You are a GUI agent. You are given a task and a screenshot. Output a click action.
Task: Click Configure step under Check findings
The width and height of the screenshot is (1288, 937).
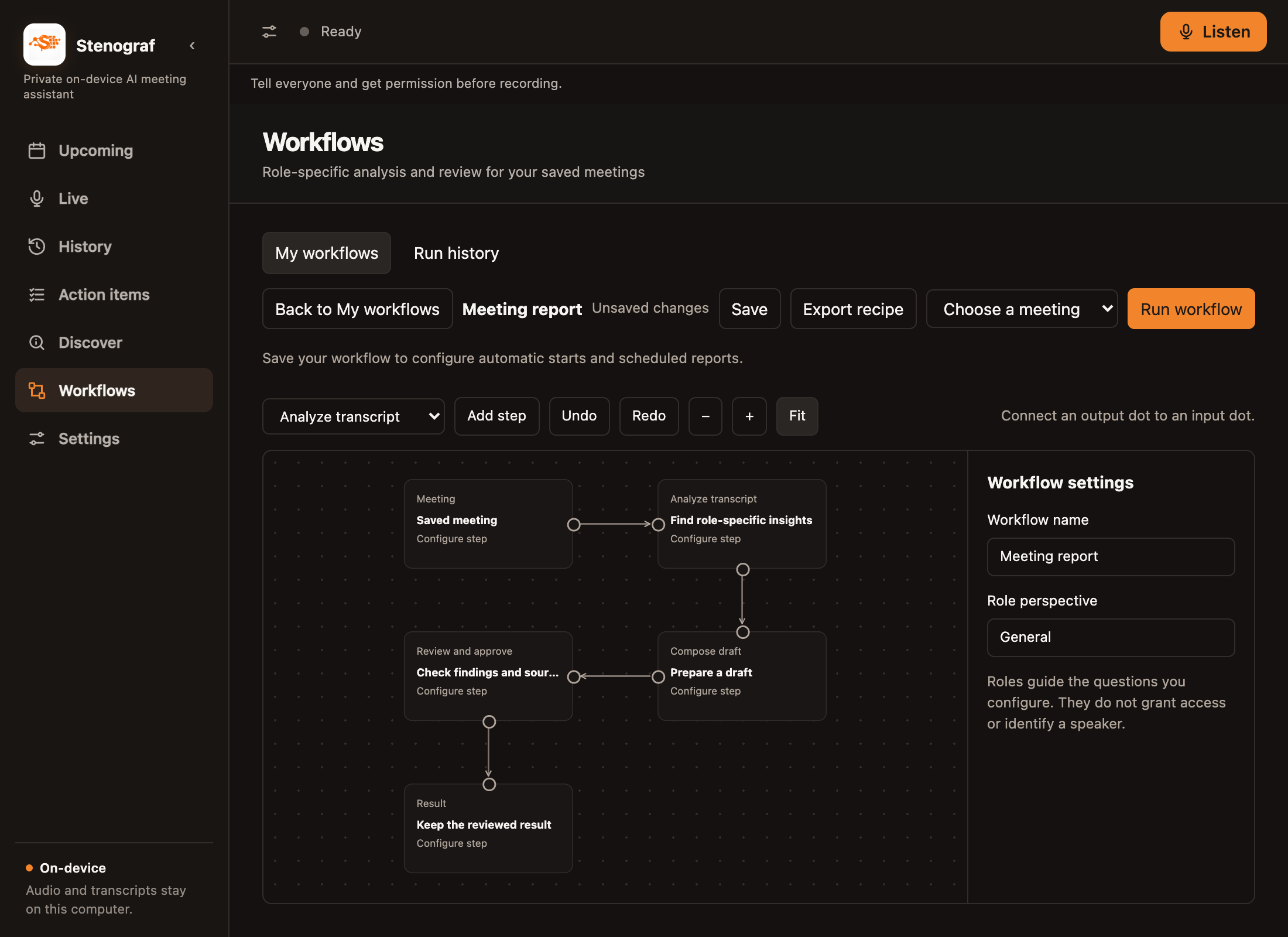pyautogui.click(x=451, y=691)
